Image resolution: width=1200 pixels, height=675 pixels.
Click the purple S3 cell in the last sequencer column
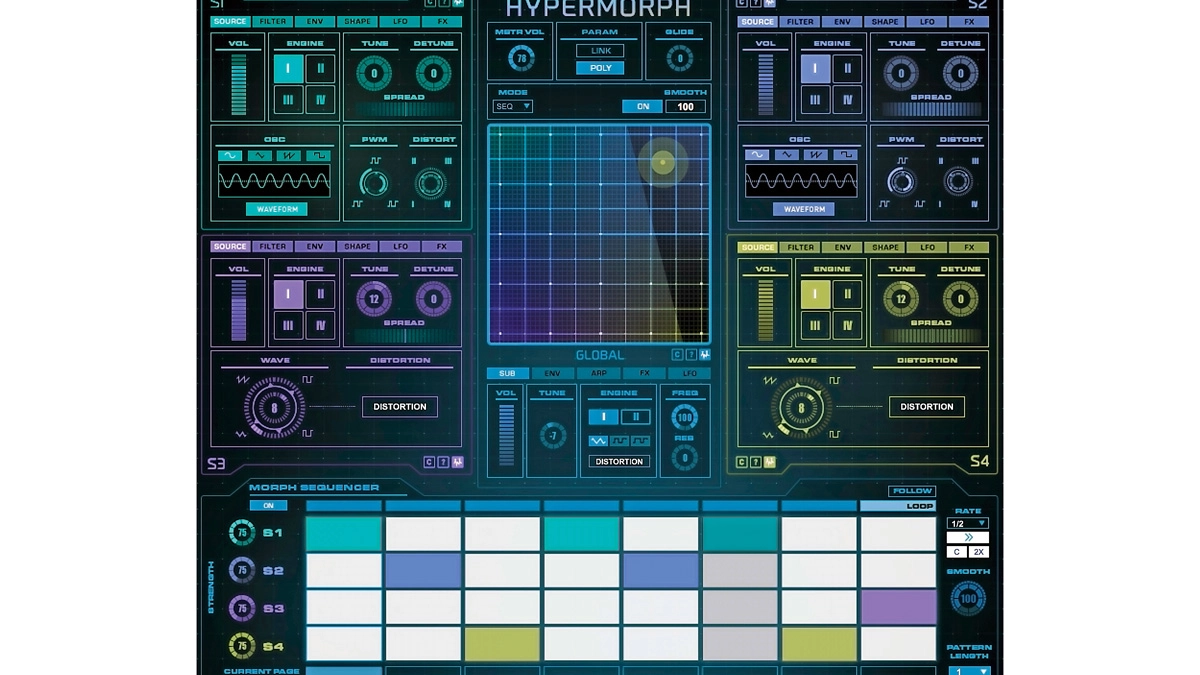(899, 607)
